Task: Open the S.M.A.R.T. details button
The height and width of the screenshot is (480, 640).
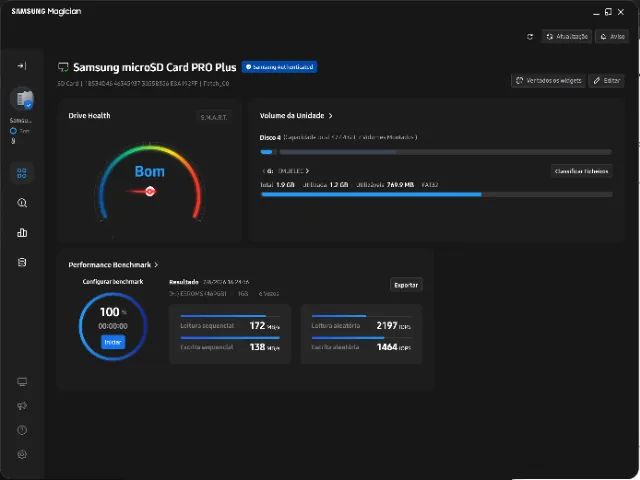Action: click(214, 117)
